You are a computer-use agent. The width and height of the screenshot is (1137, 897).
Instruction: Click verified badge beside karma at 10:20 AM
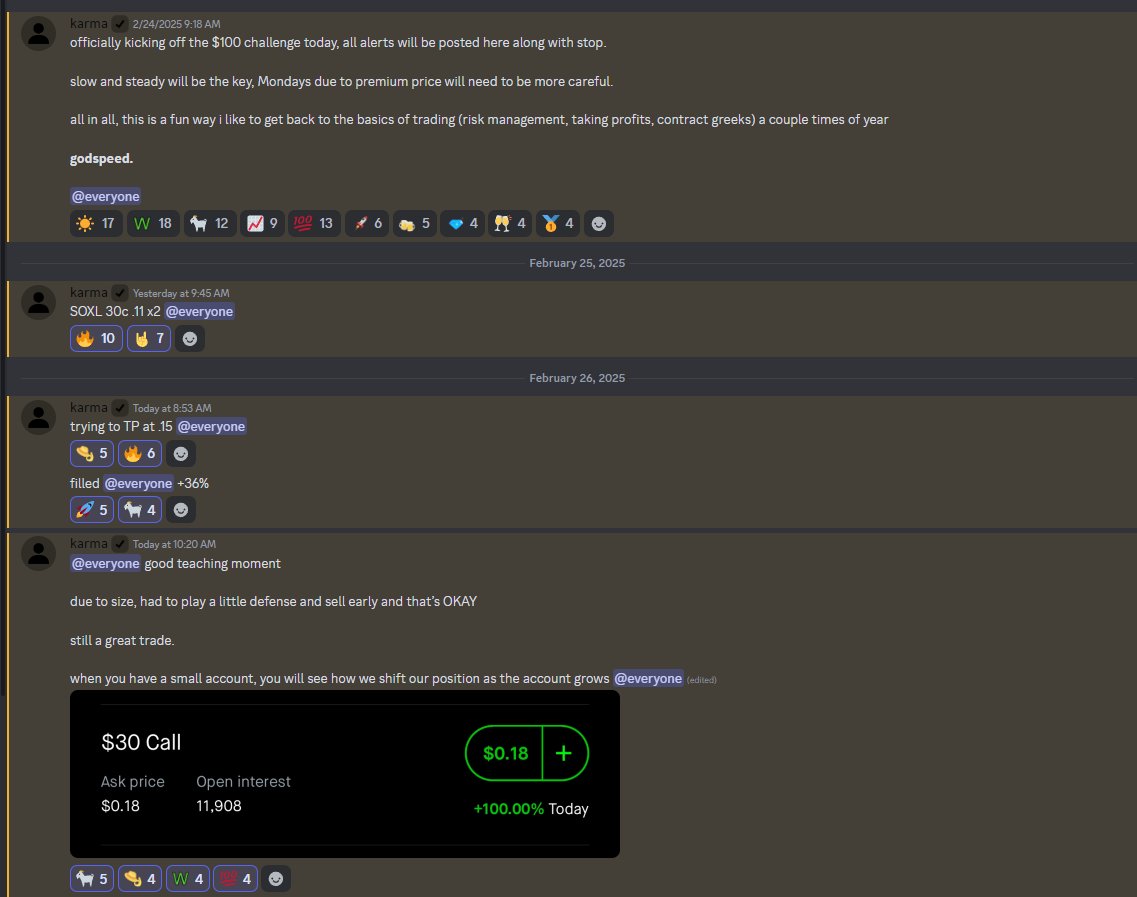pos(120,544)
